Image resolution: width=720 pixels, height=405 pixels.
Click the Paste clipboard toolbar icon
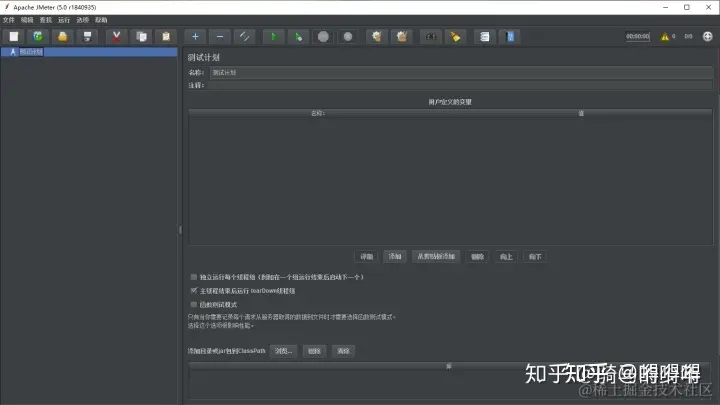click(166, 37)
